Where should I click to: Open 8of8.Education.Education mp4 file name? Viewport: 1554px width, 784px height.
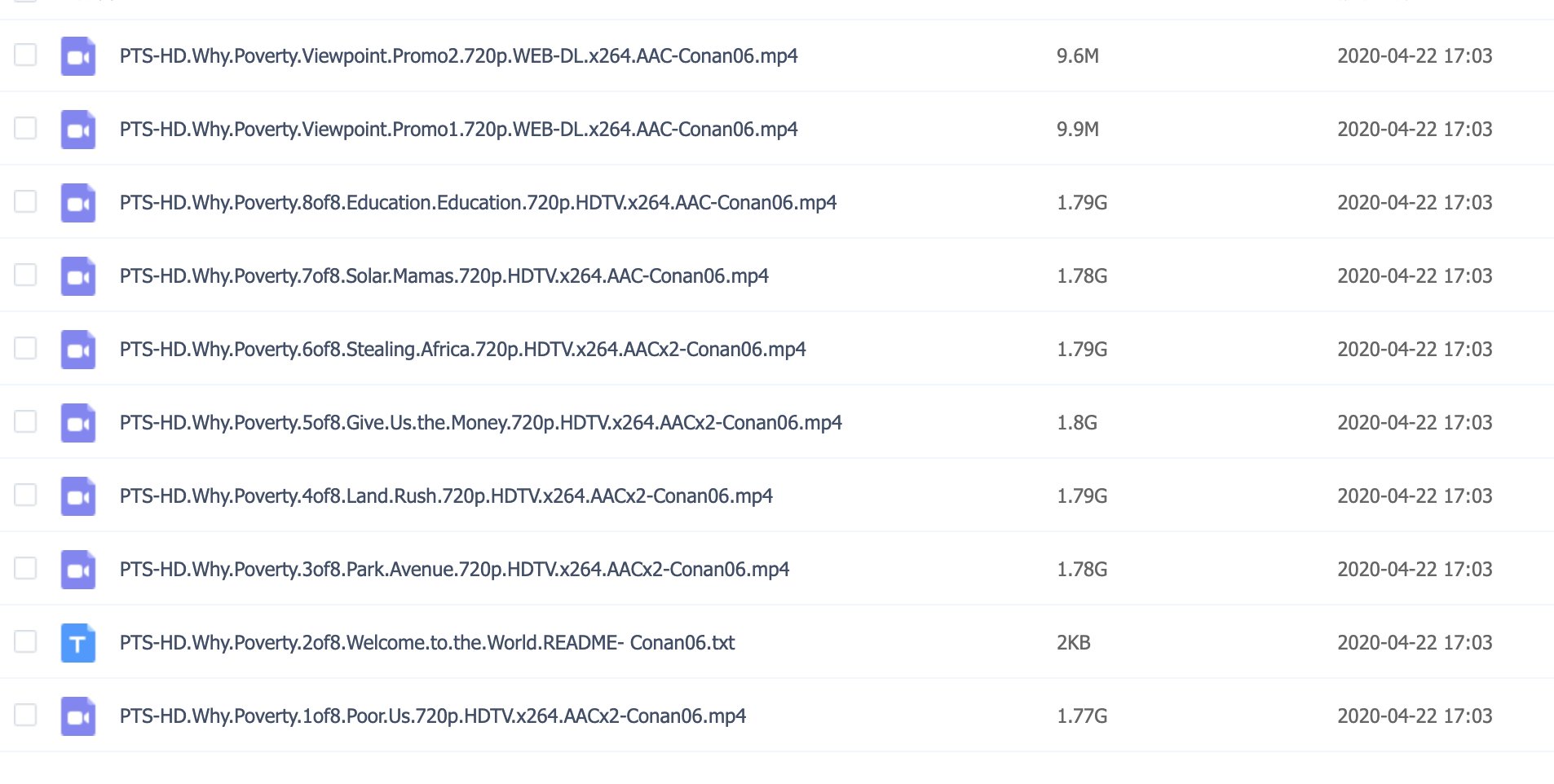click(478, 203)
